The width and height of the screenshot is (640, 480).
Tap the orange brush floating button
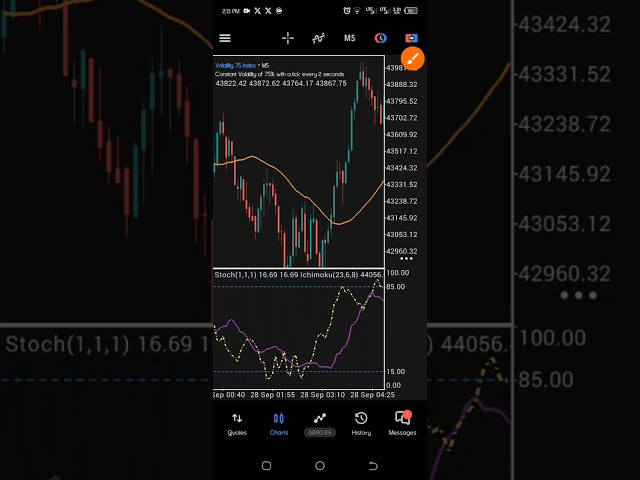413,59
